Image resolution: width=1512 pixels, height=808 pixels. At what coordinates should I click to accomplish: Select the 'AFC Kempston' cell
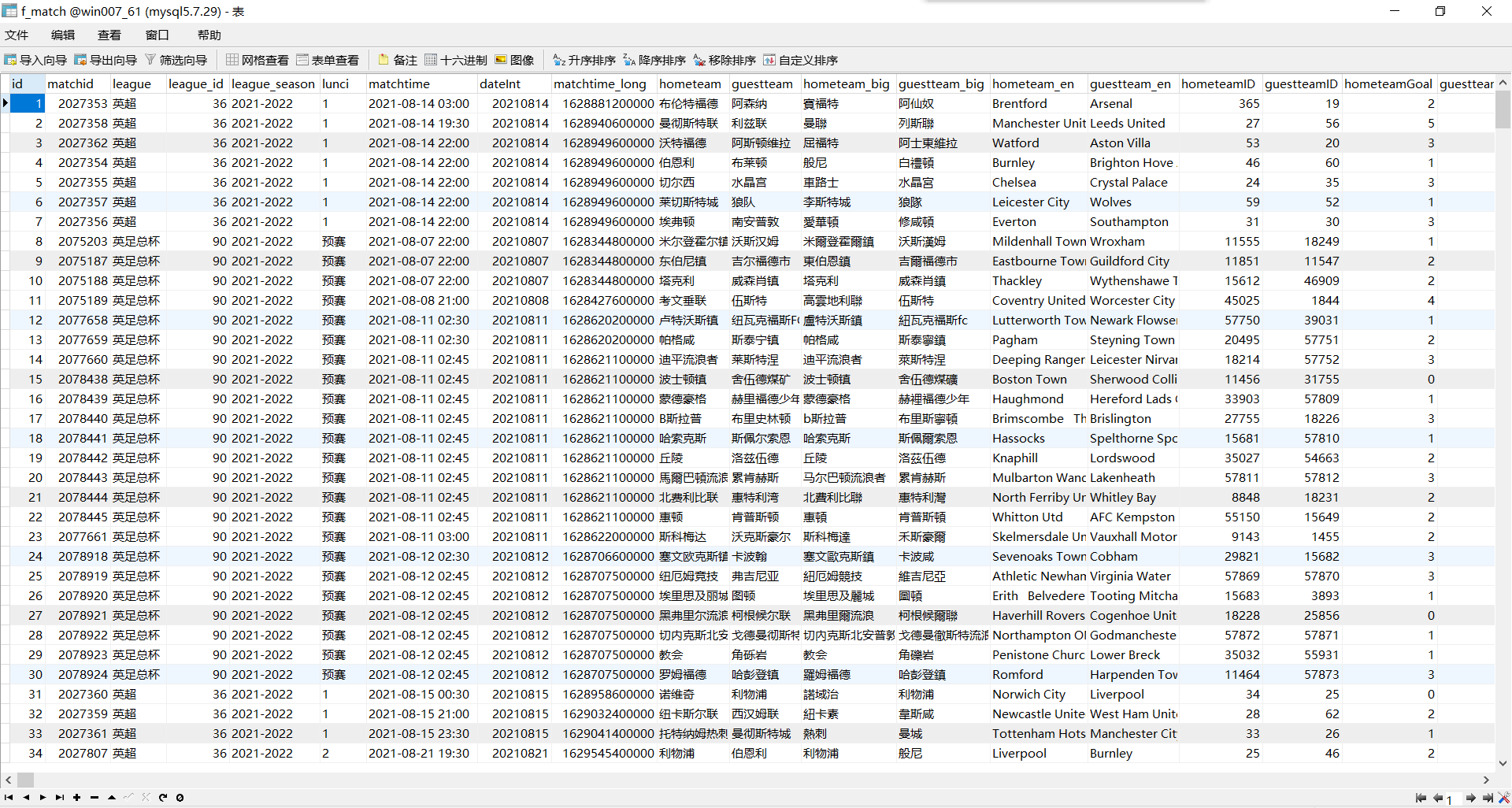[1133, 517]
